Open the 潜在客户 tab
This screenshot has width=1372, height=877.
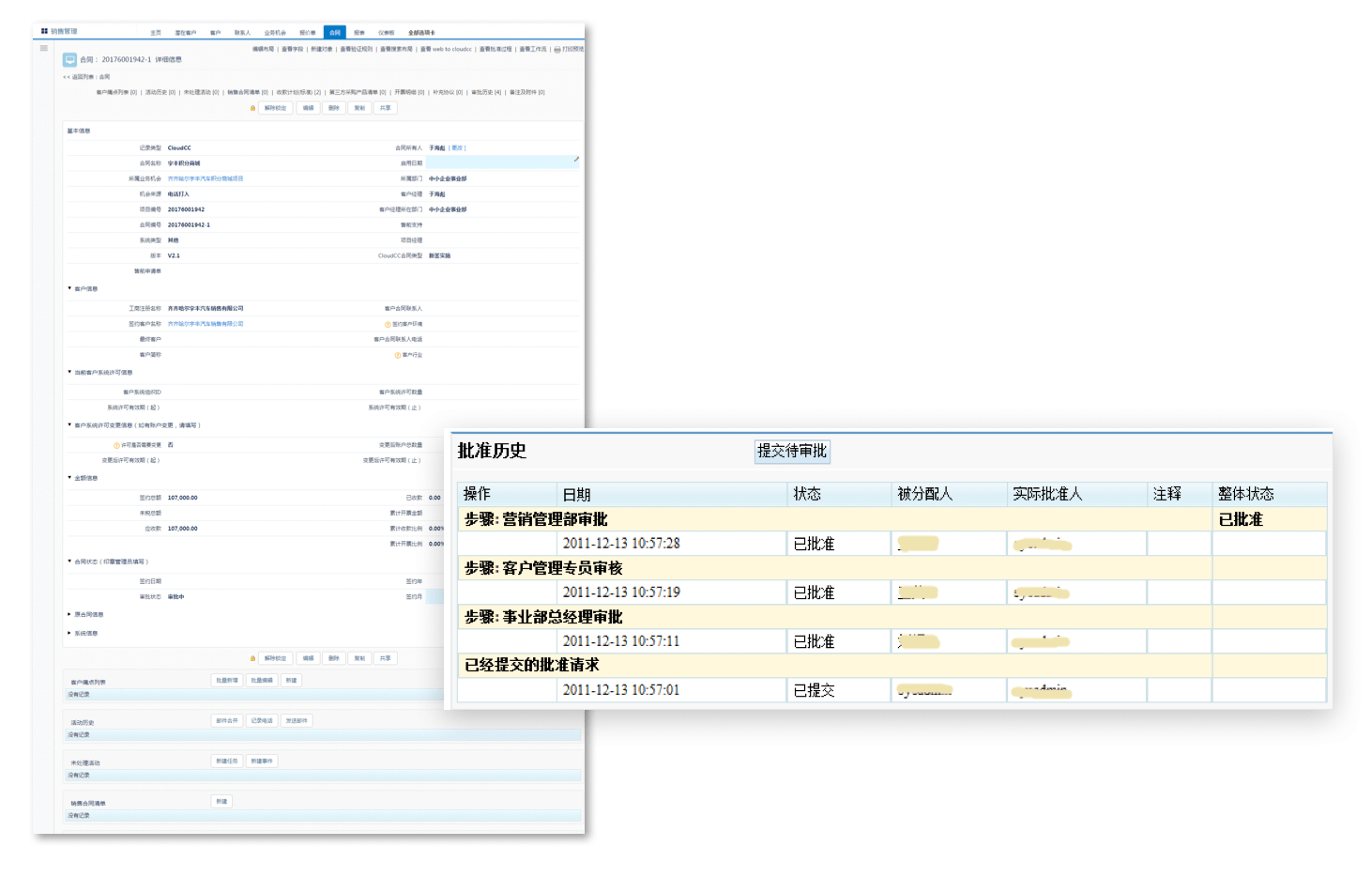pos(186,33)
